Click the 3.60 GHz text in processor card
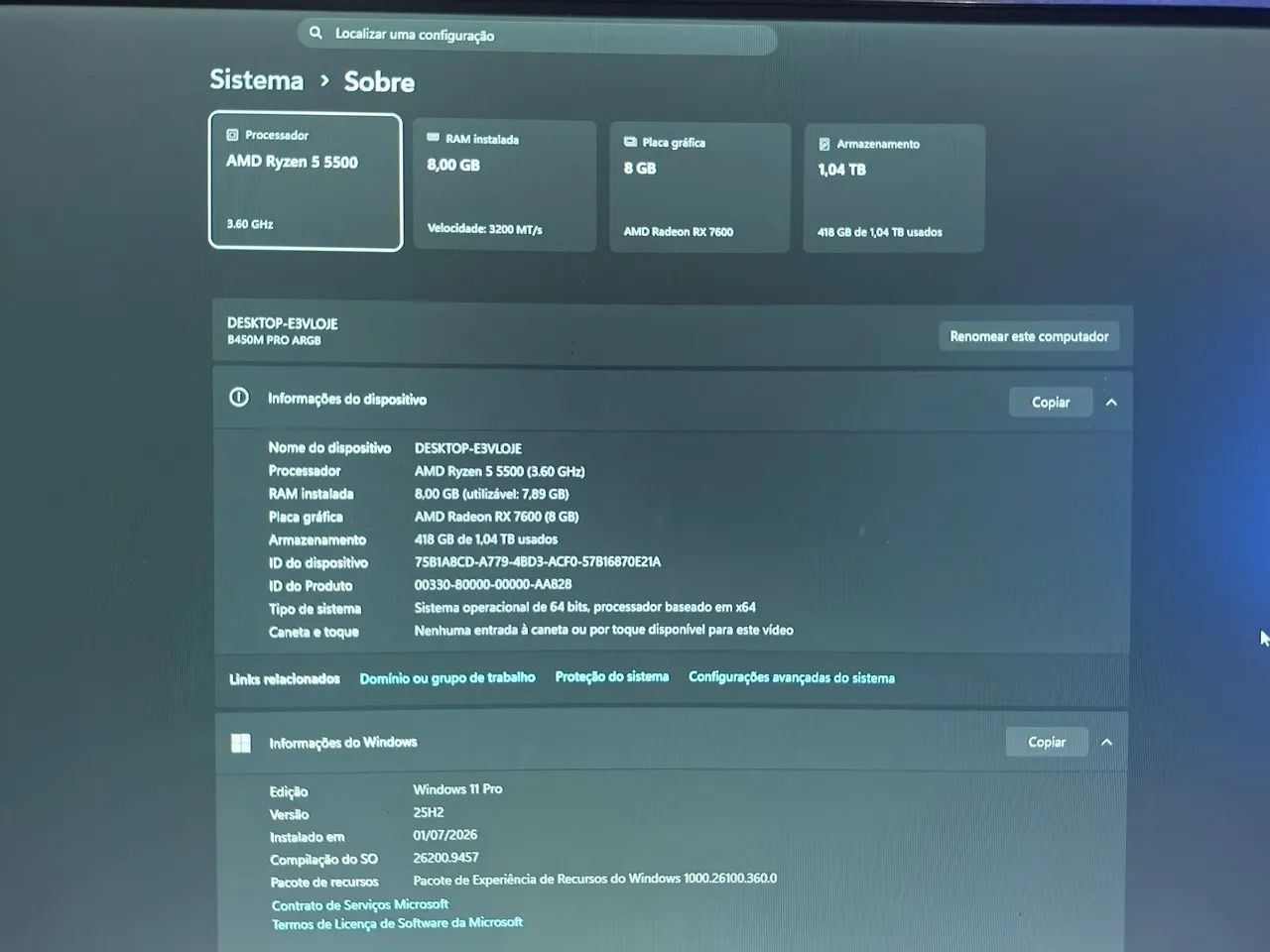The width and height of the screenshot is (1270, 952). pyautogui.click(x=250, y=224)
